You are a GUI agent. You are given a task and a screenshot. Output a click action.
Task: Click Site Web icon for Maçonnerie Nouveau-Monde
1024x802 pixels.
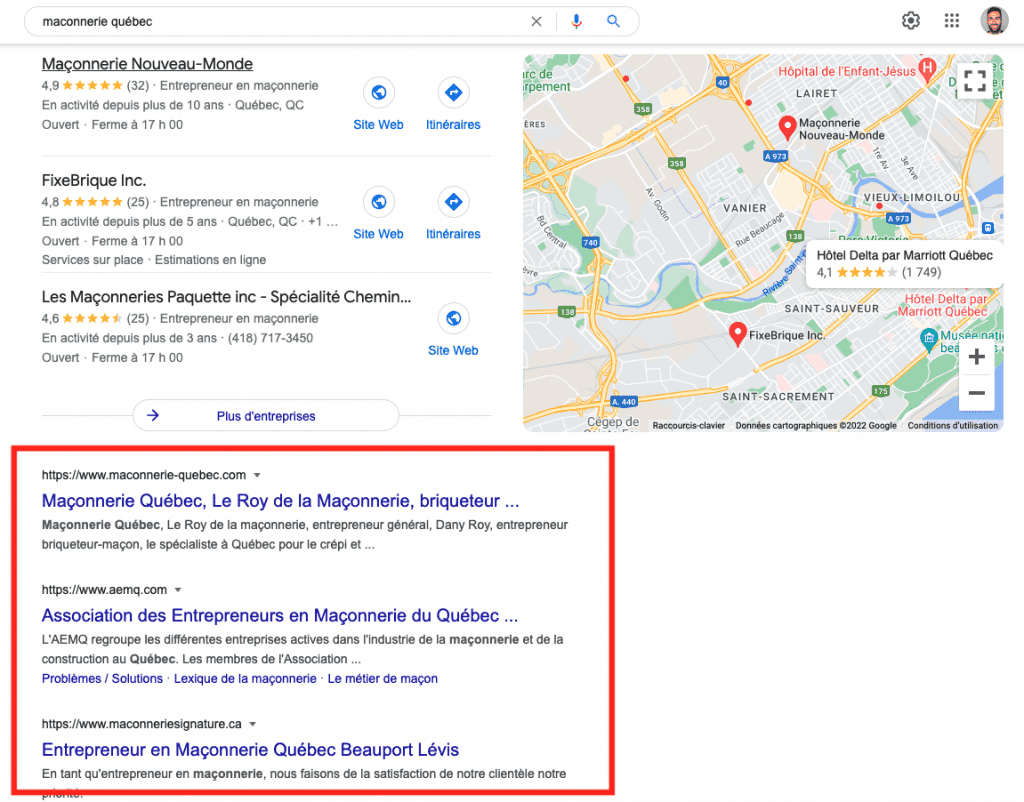pos(378,93)
